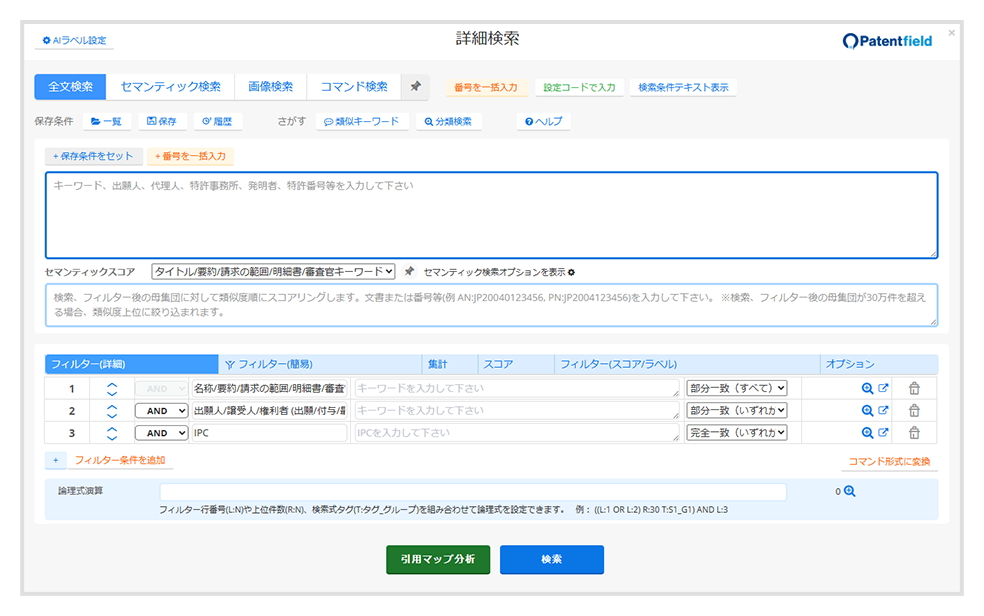Reorder row 3 using up-down arrows
This screenshot has height=616, width=984.
pos(112,433)
